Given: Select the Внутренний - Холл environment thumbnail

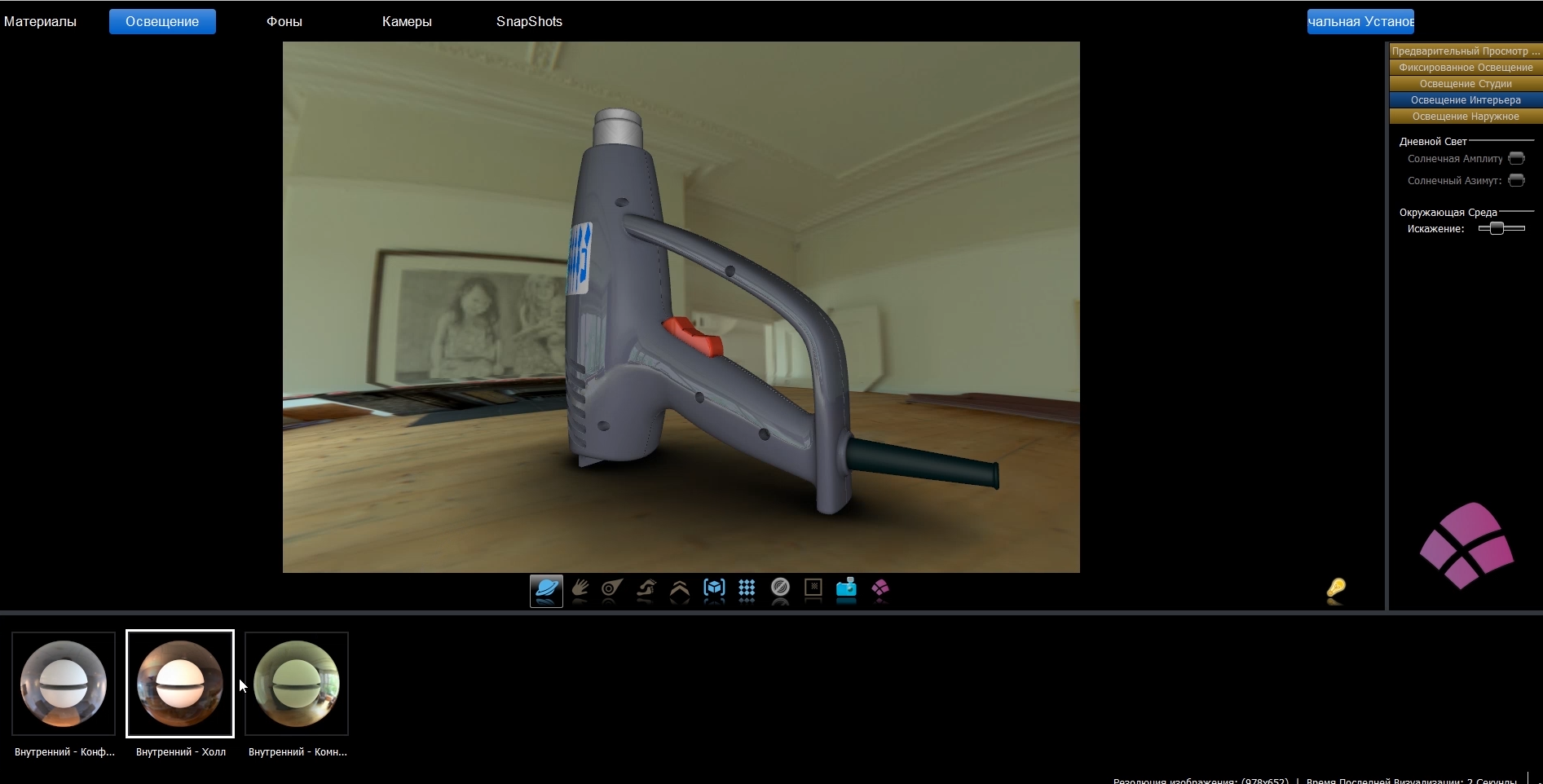Looking at the screenshot, I should click(x=180, y=684).
